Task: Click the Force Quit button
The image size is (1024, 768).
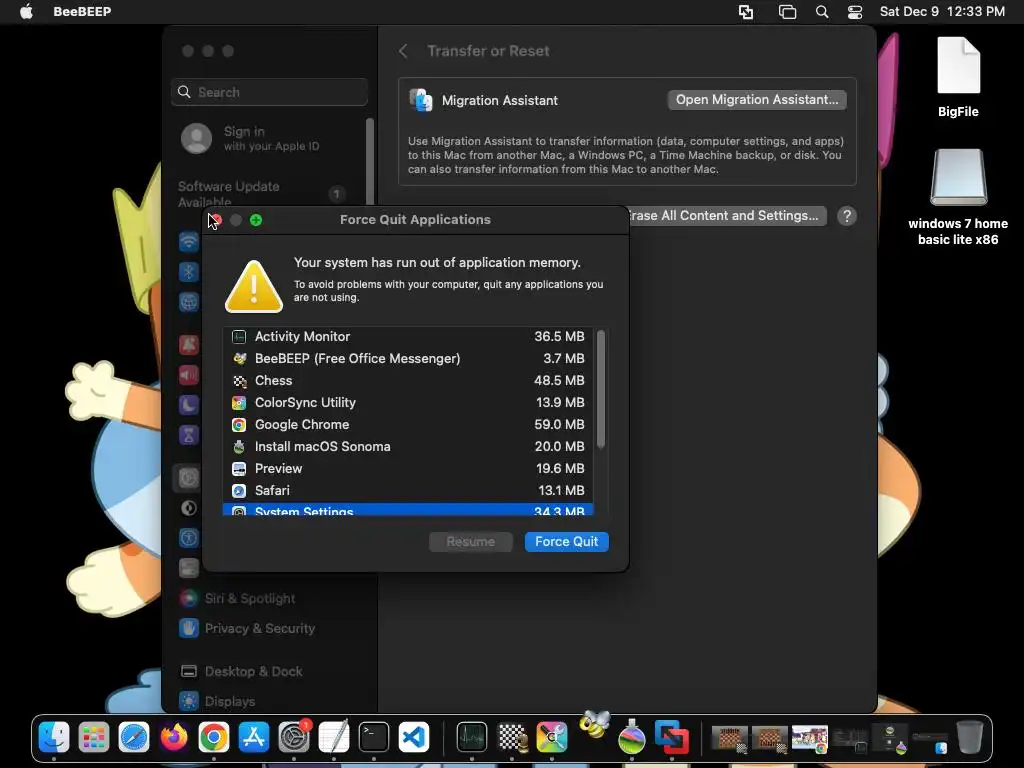Action: pyautogui.click(x=566, y=541)
